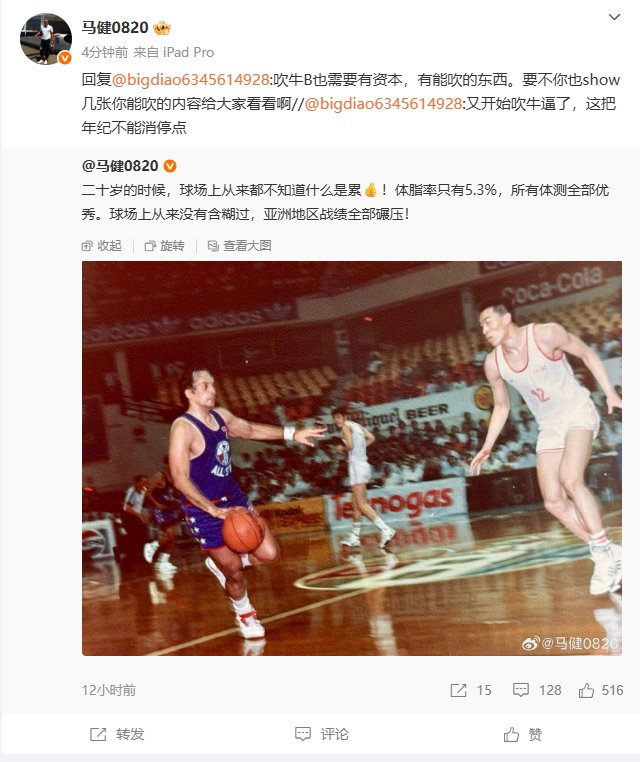Image resolution: width=640 pixels, height=762 pixels.
Task: Open the post options chevron at top right
Action: tap(614, 17)
